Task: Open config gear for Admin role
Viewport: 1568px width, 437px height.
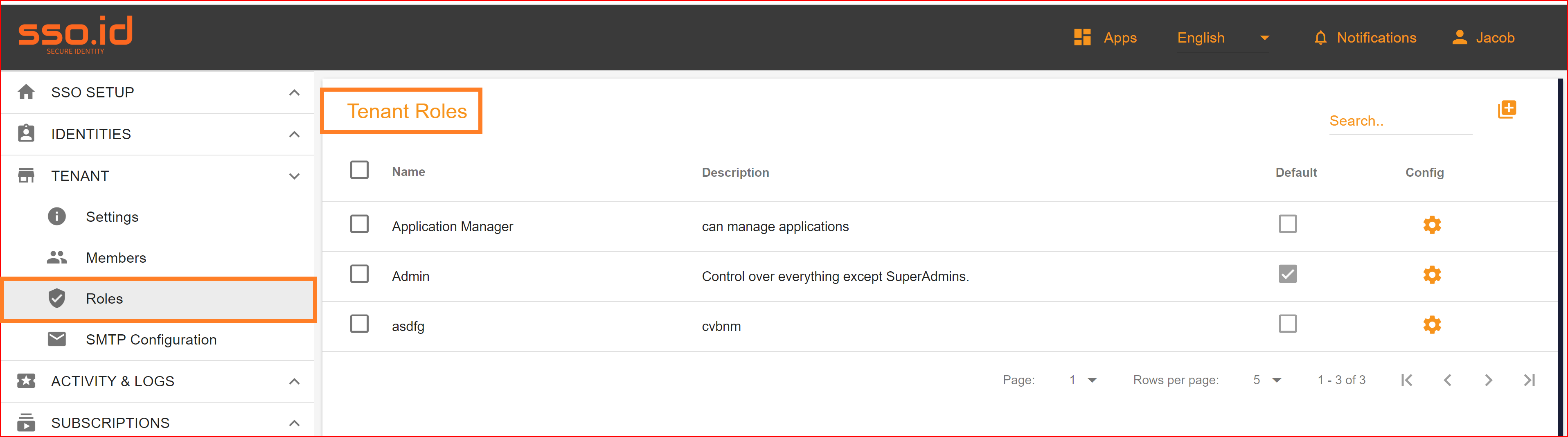Action: coord(1432,275)
